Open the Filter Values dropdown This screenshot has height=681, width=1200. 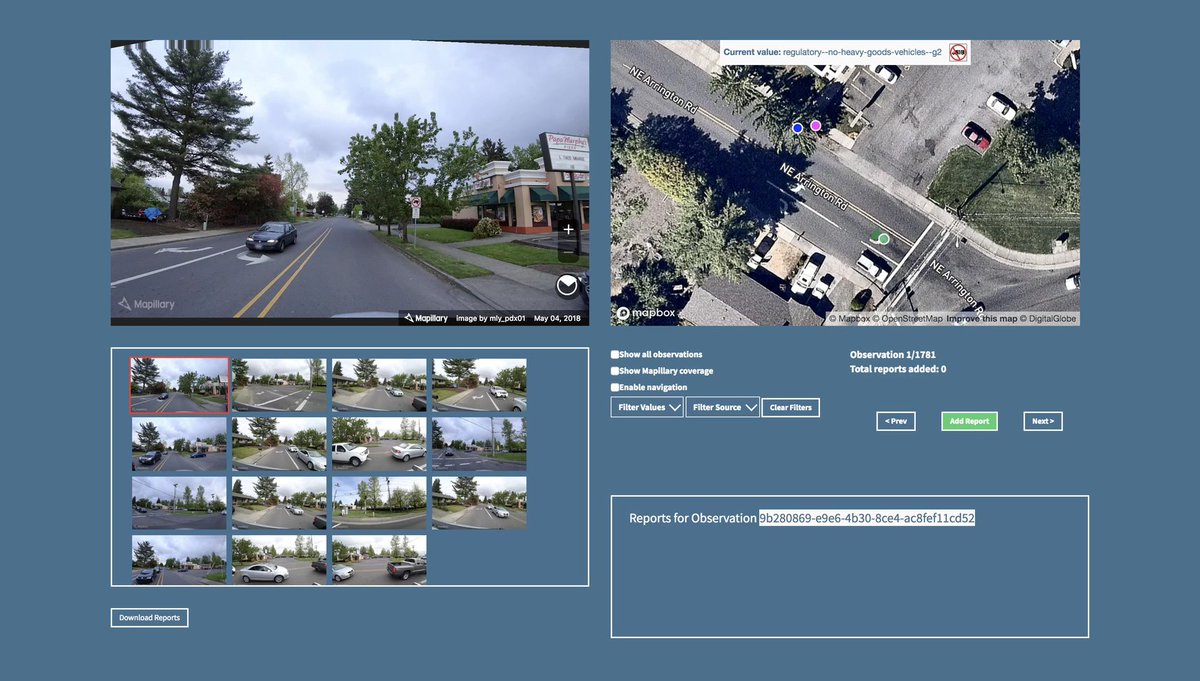point(647,407)
